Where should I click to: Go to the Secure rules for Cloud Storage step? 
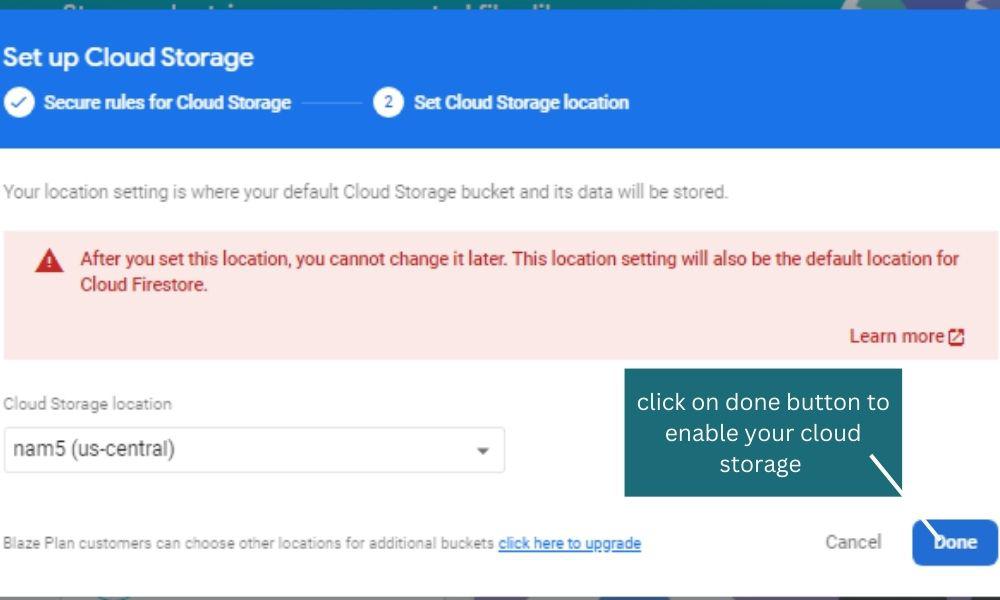165,102
